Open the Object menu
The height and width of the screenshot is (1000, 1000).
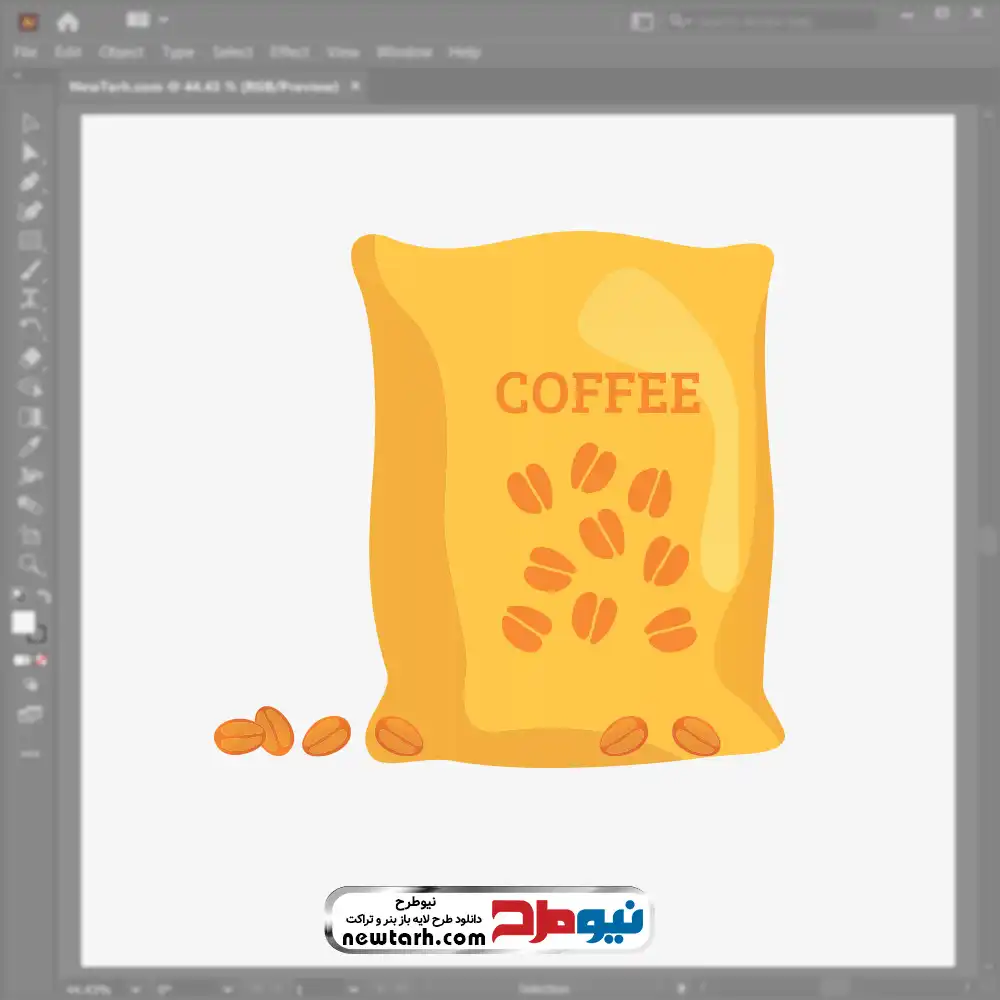pyautogui.click(x=121, y=52)
